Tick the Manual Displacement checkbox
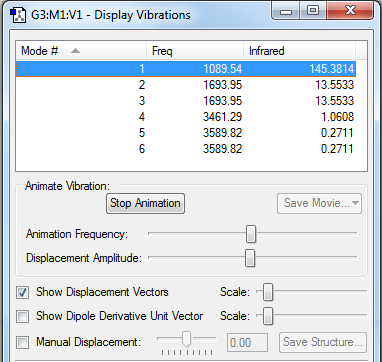This screenshot has width=382, height=362. pos(23,342)
